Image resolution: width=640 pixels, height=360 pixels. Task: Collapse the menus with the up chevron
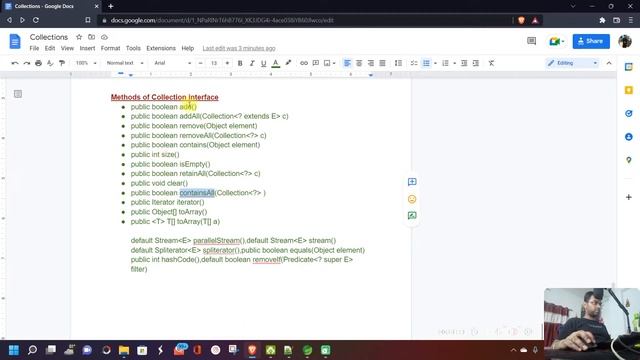tap(609, 63)
